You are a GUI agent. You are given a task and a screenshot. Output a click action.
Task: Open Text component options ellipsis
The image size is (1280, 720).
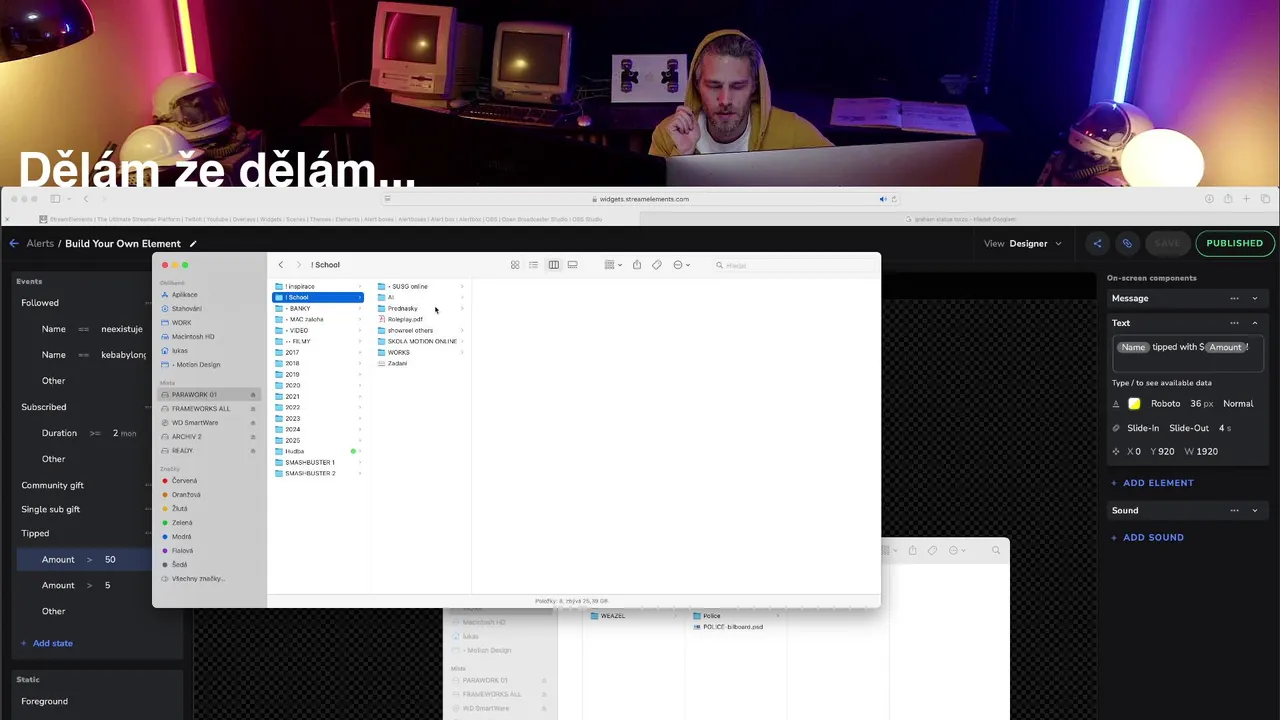pos(1234,323)
